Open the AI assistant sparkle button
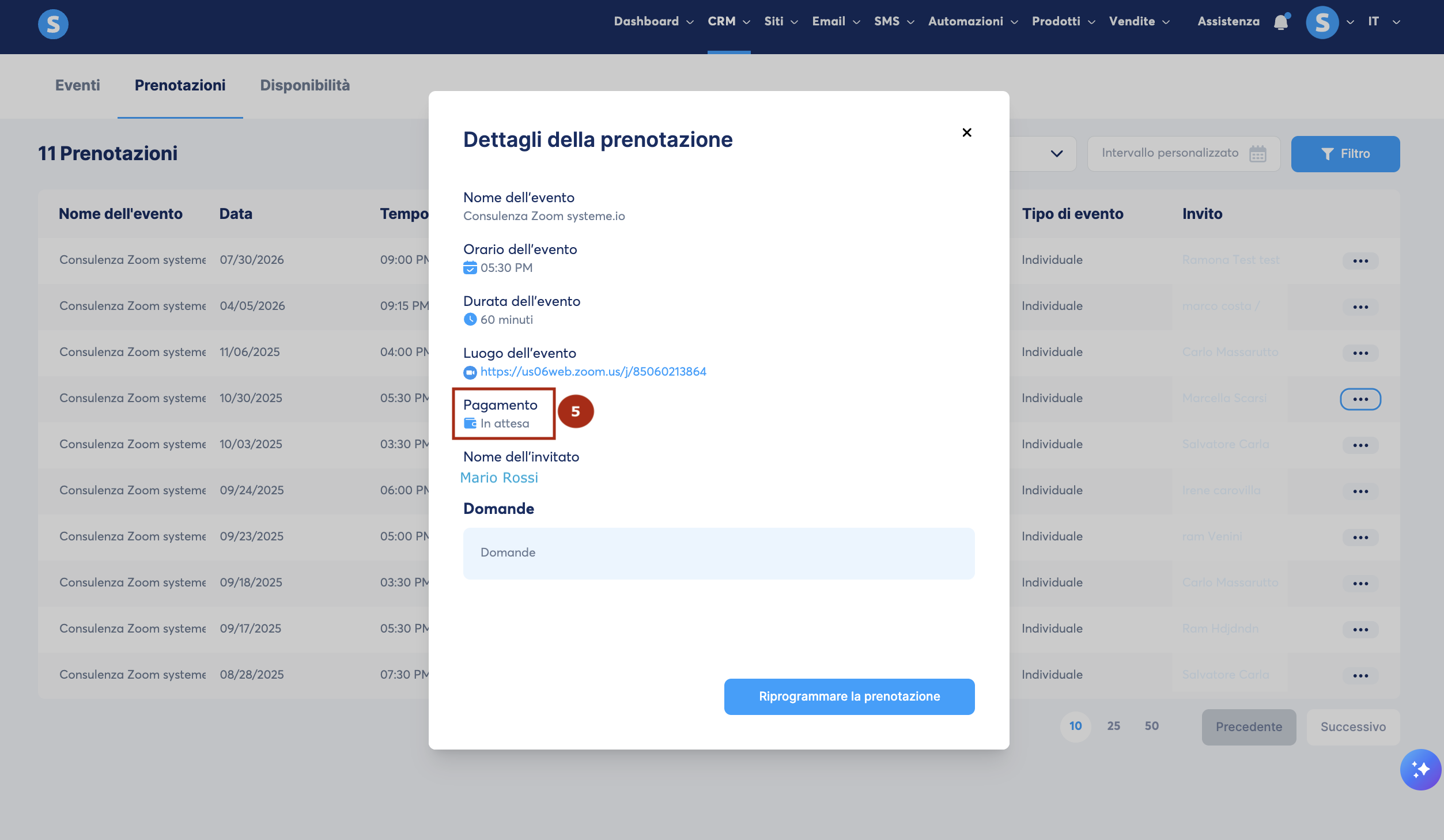 pyautogui.click(x=1420, y=769)
